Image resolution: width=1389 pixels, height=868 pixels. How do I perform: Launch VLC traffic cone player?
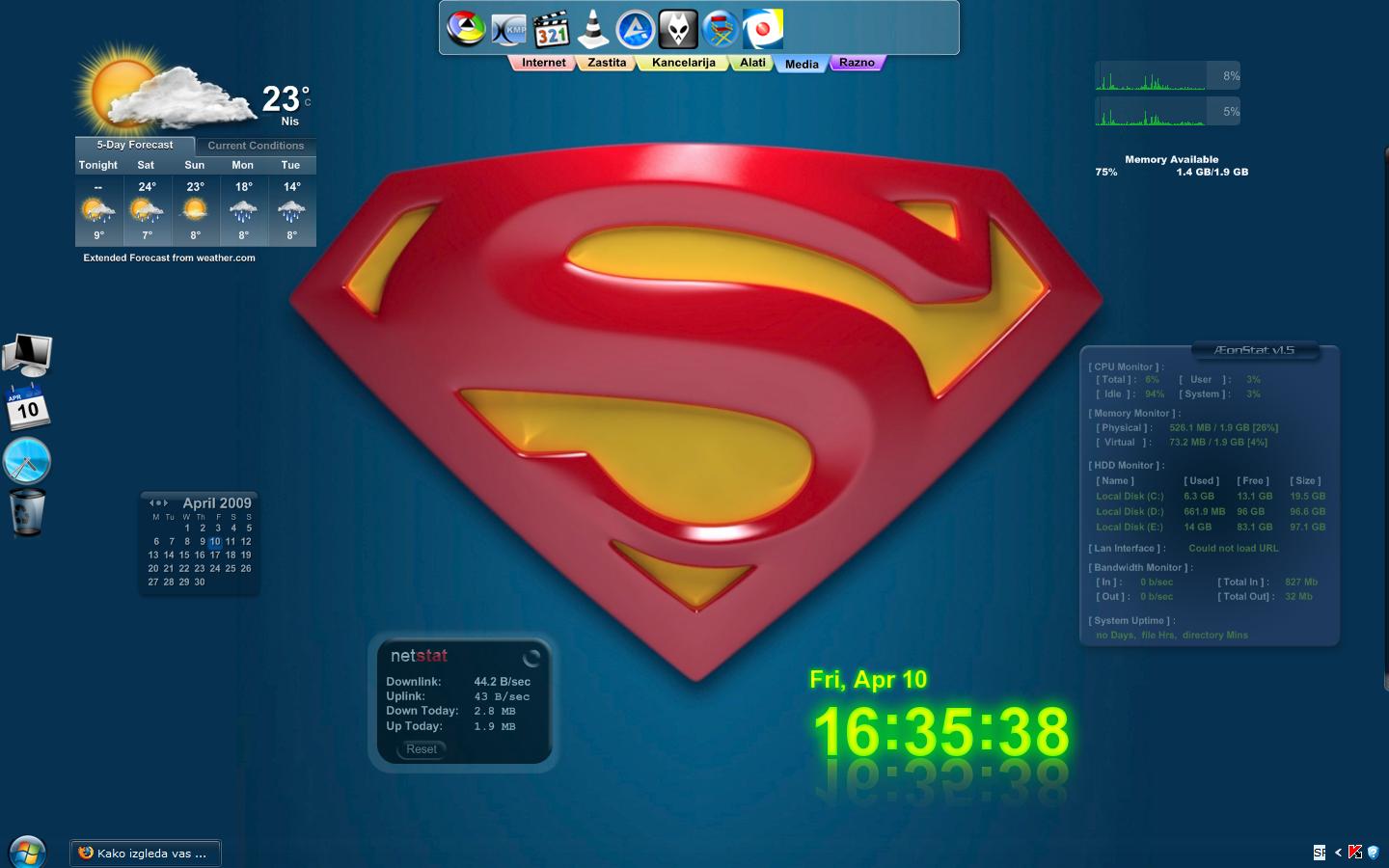(593, 29)
